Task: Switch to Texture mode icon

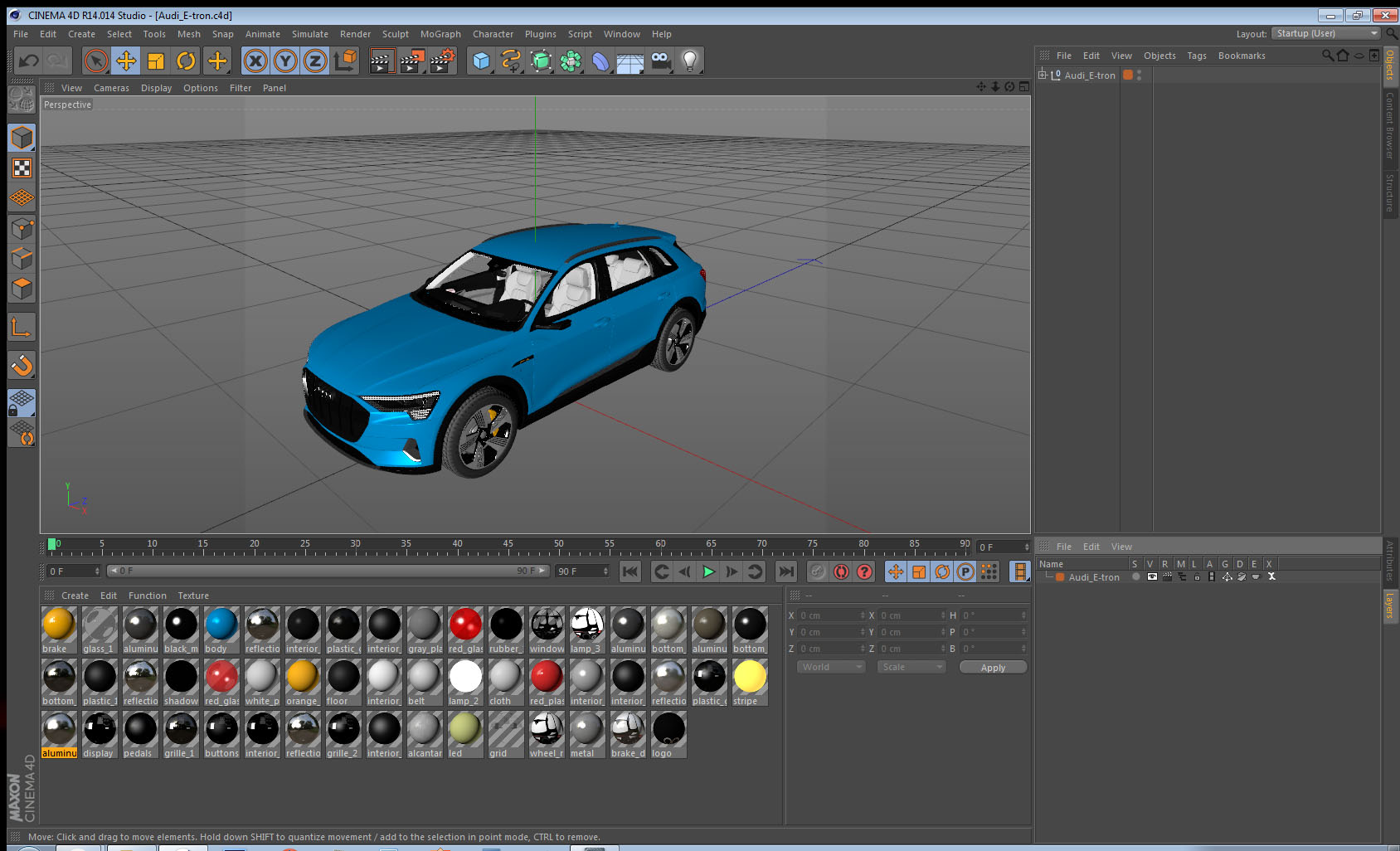Action: point(22,168)
